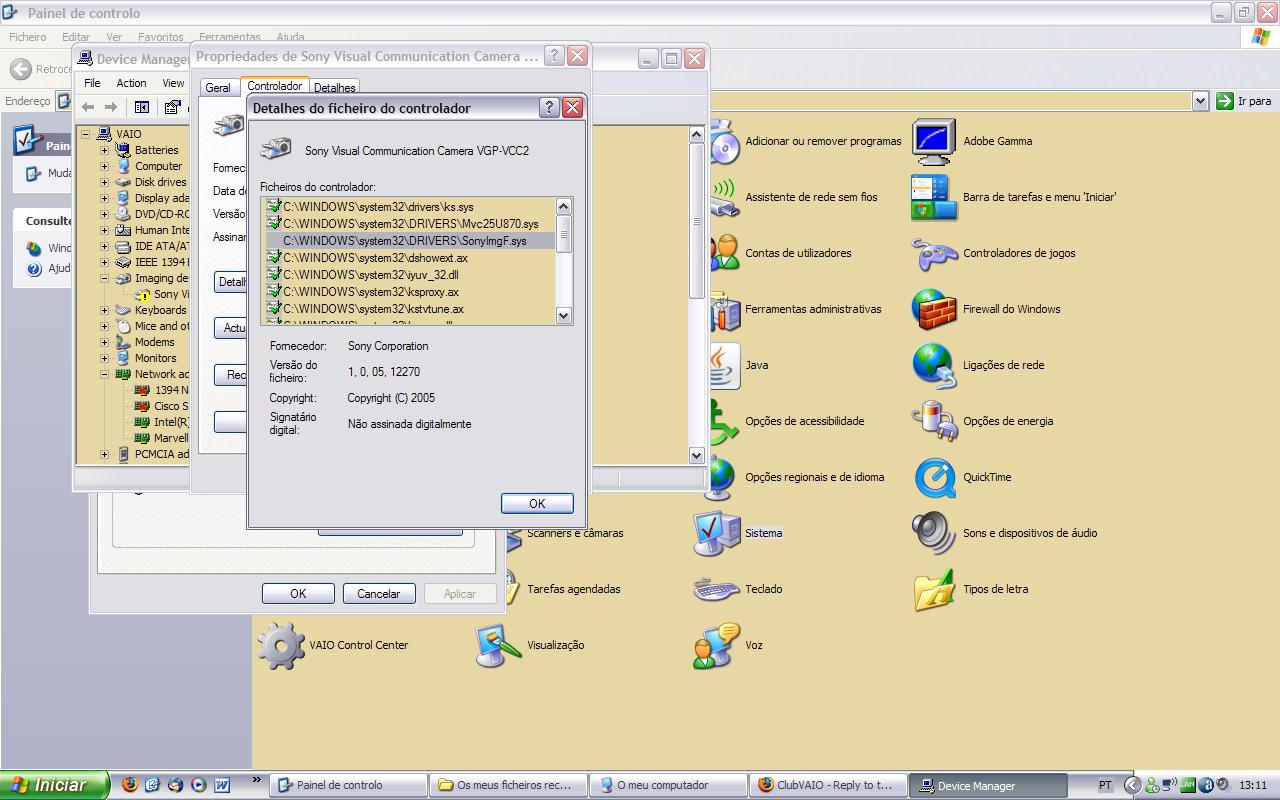Open Java coffee cup icon
Viewport: 1280px width, 800px height.
pyautogui.click(x=723, y=365)
